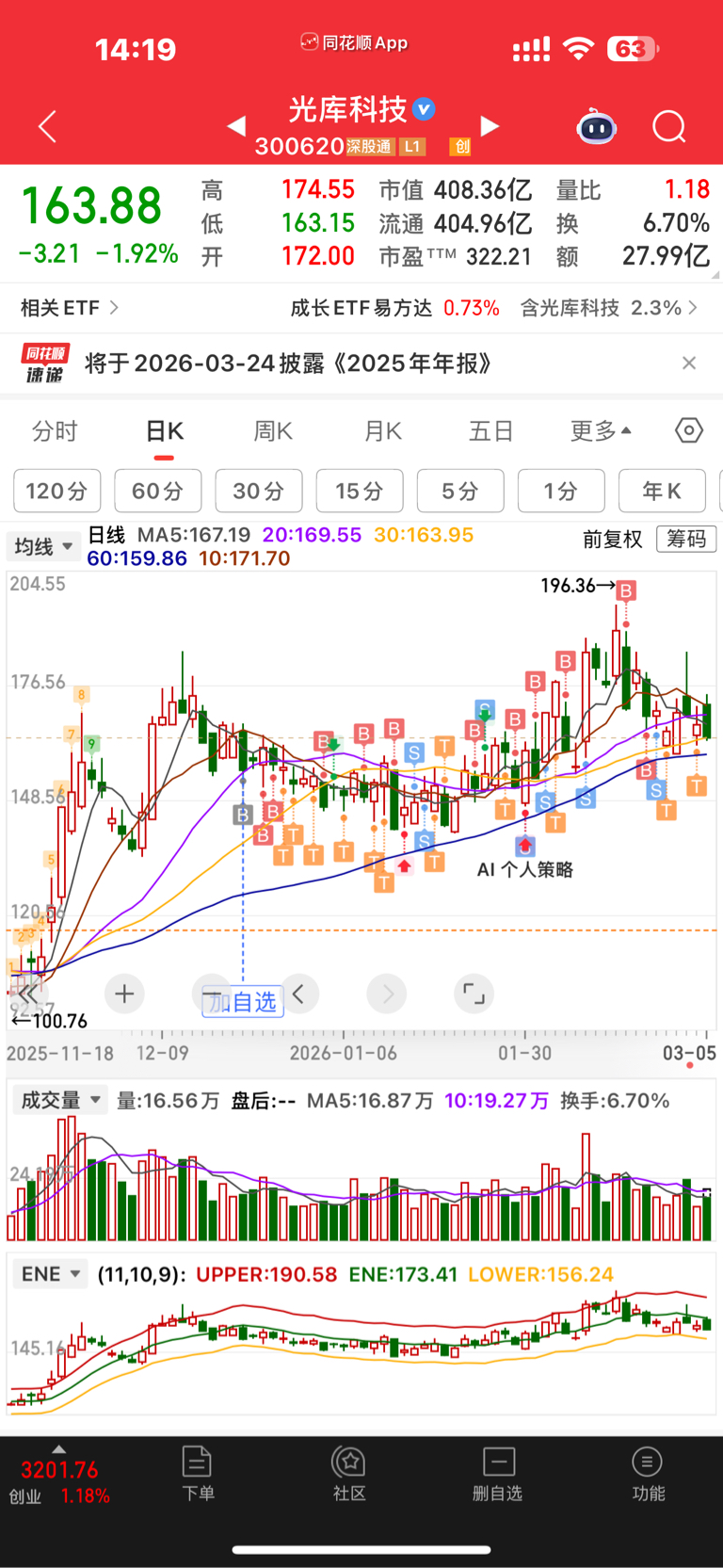Switch to 月K tab
Screen dimensions: 723x1568
(x=382, y=431)
